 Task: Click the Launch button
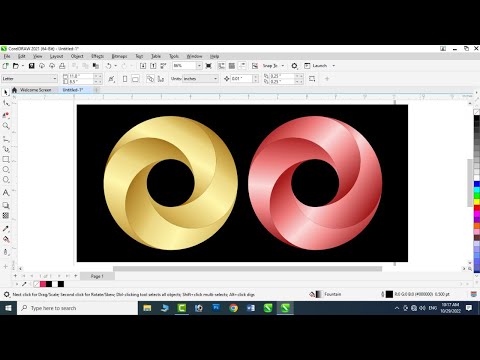point(315,66)
